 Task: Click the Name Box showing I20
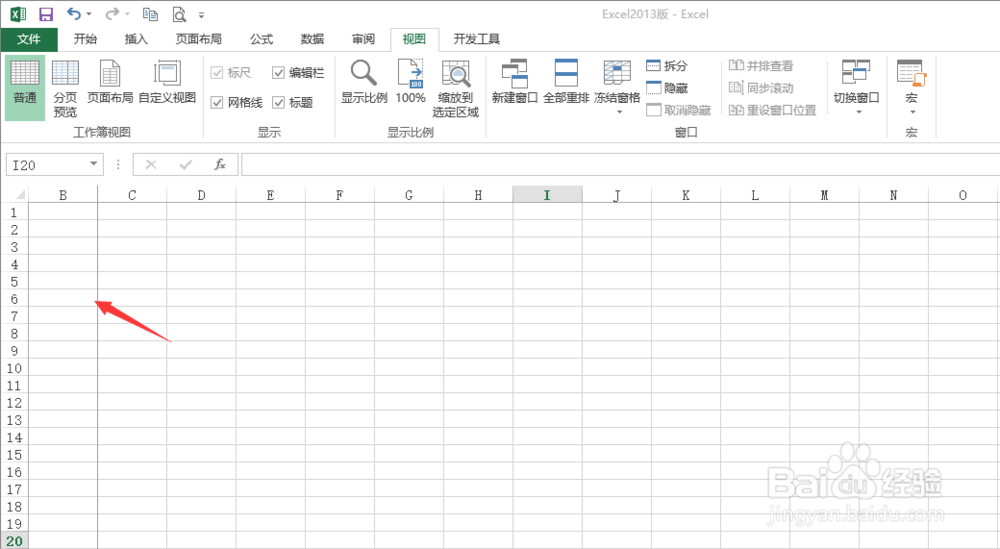(47, 165)
